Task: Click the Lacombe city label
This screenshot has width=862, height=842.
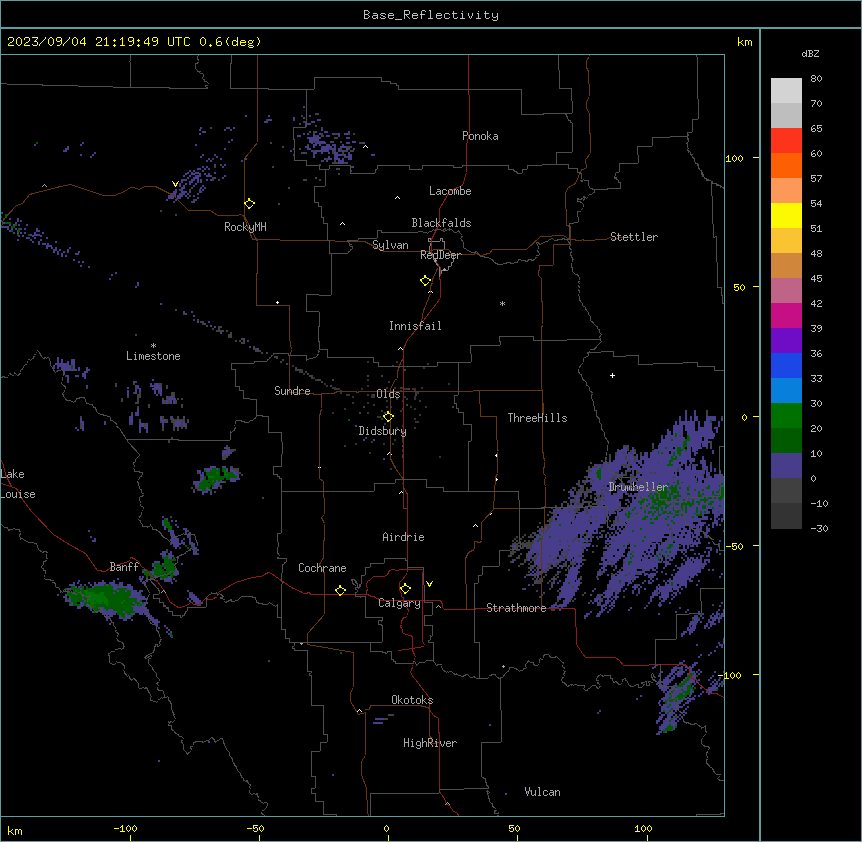Action: click(x=450, y=191)
